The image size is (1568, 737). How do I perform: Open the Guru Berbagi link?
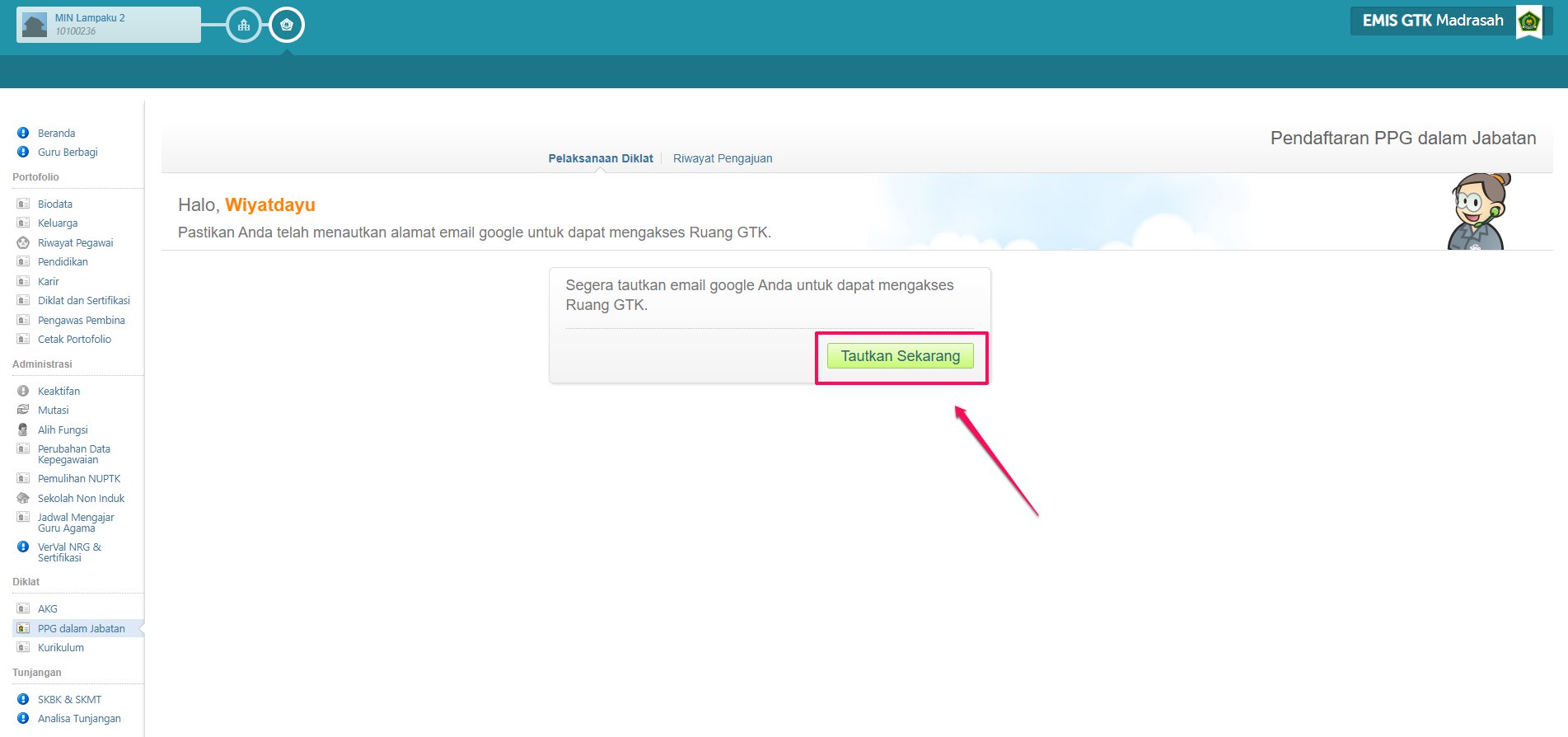coord(68,152)
